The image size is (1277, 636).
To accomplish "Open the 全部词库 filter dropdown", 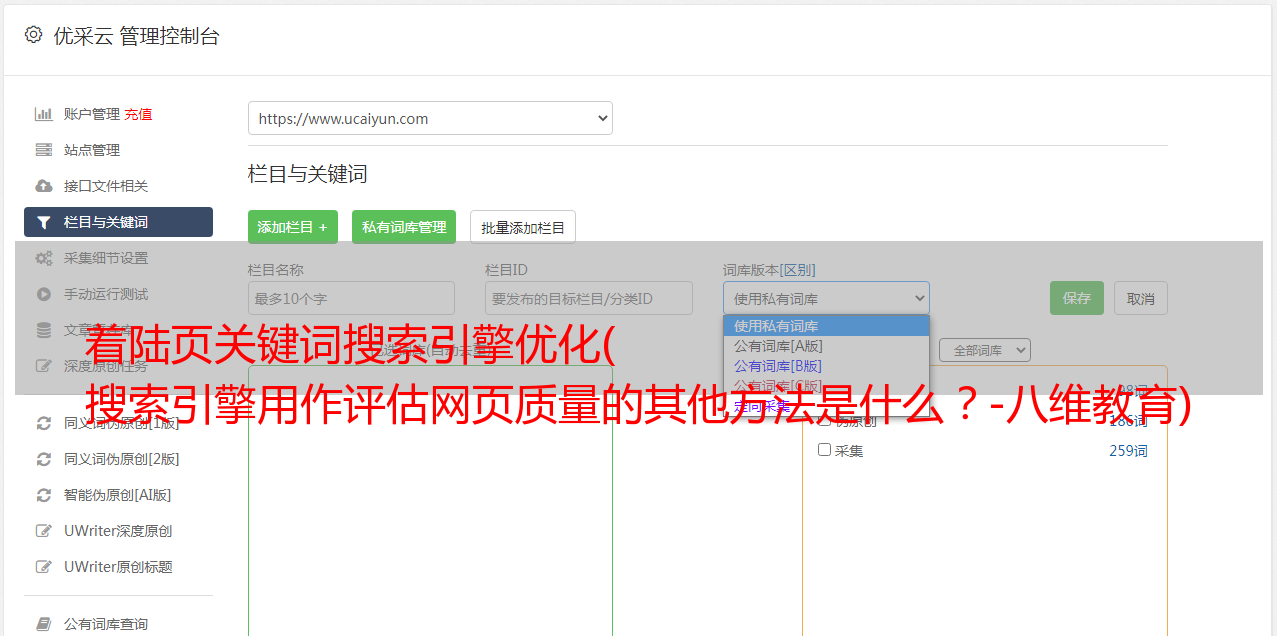I will click(985, 350).
